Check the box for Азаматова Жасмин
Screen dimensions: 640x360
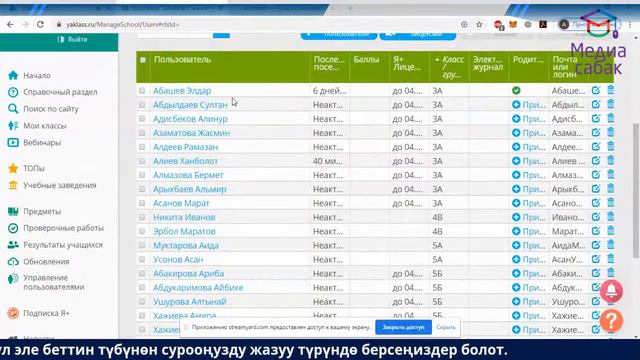(142, 133)
